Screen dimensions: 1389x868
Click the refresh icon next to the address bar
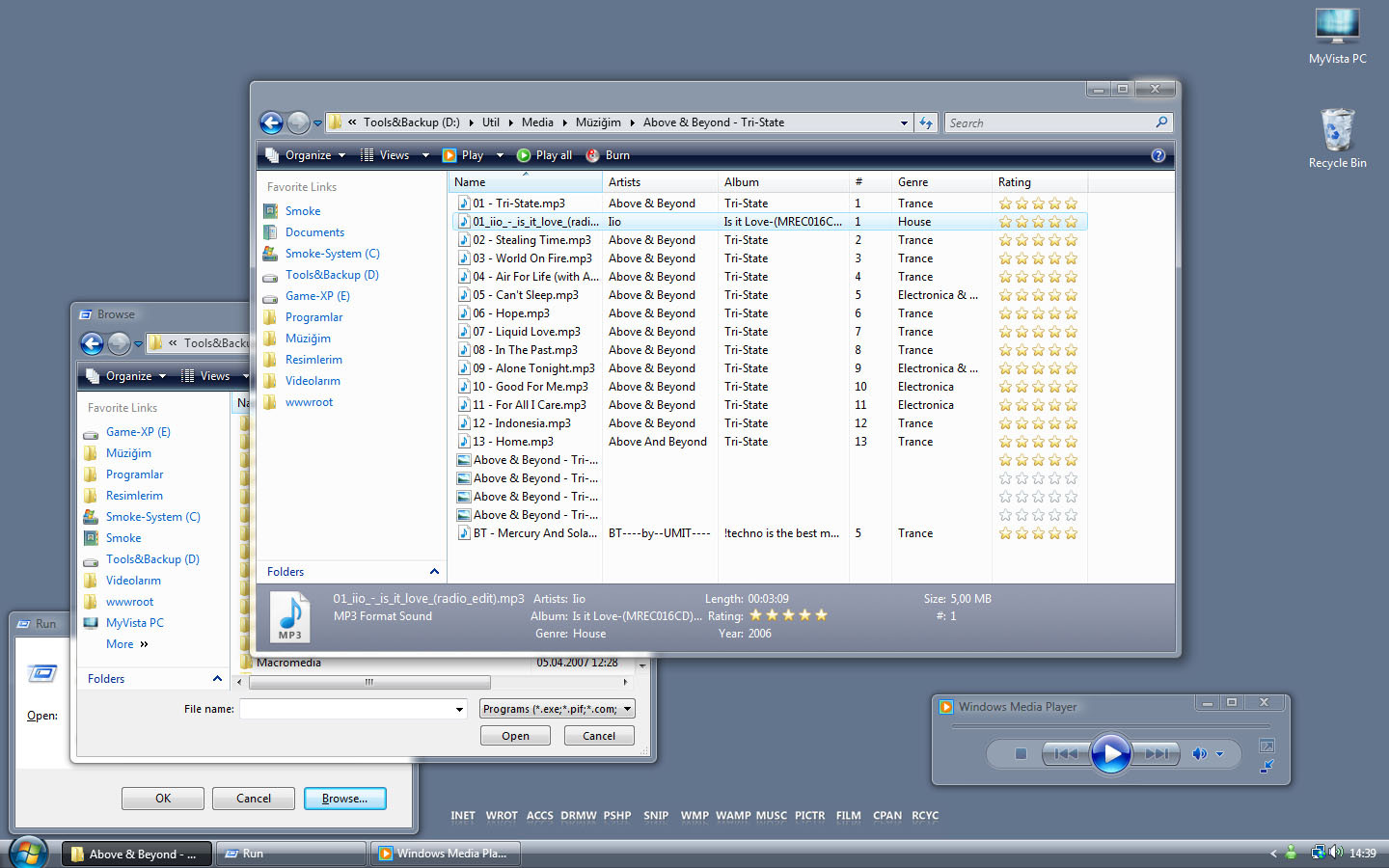(x=926, y=122)
